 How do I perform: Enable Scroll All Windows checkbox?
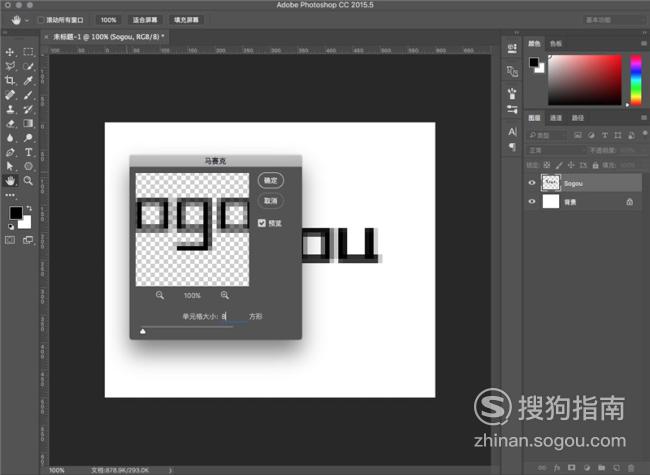tap(41, 20)
